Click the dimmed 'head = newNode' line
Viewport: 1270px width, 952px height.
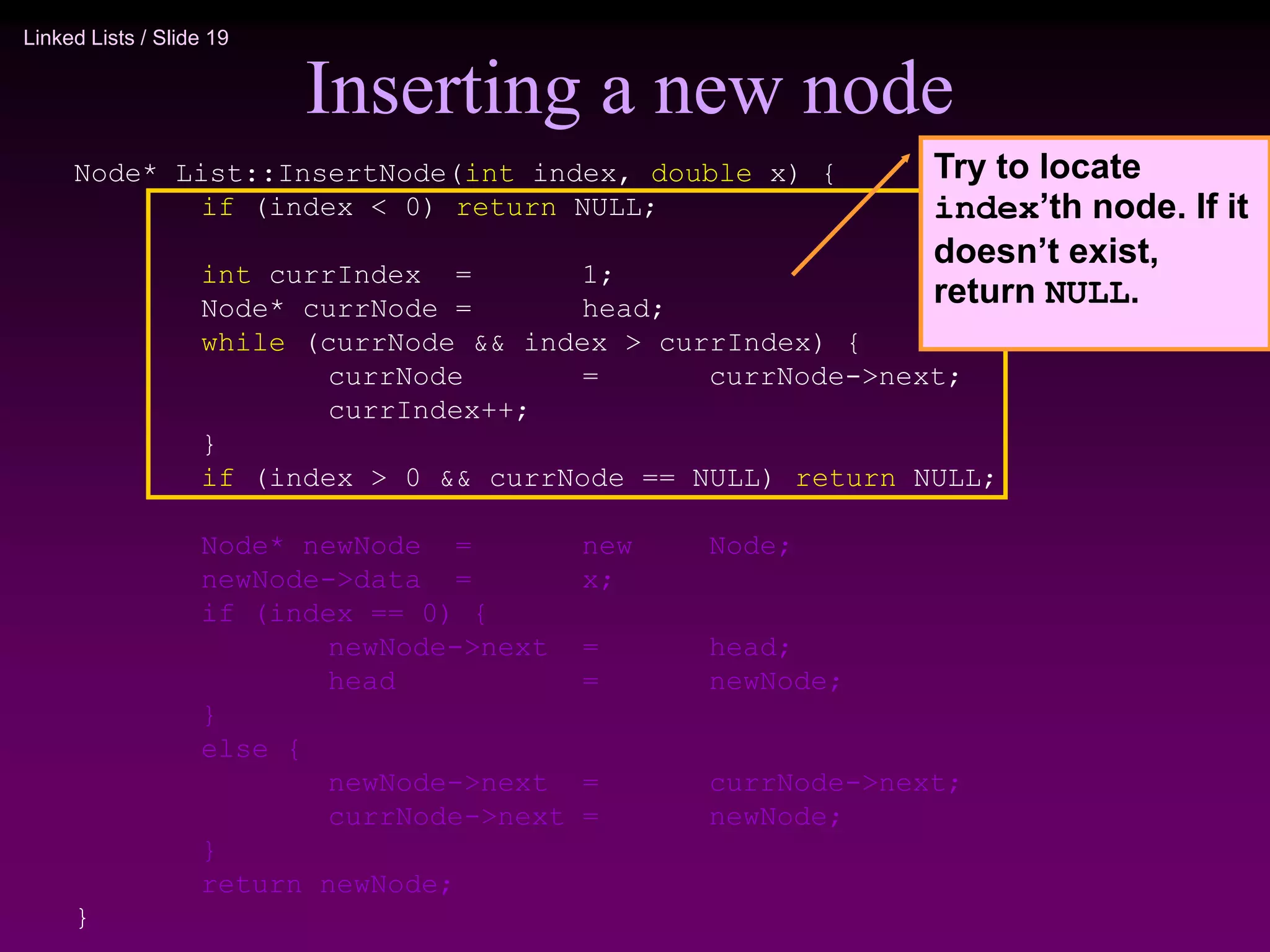click(584, 682)
